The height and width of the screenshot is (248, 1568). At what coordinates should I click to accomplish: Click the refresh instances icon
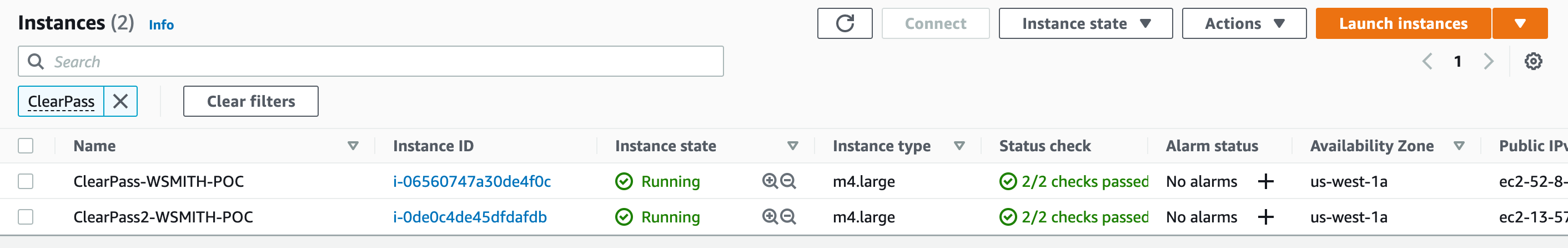(845, 24)
